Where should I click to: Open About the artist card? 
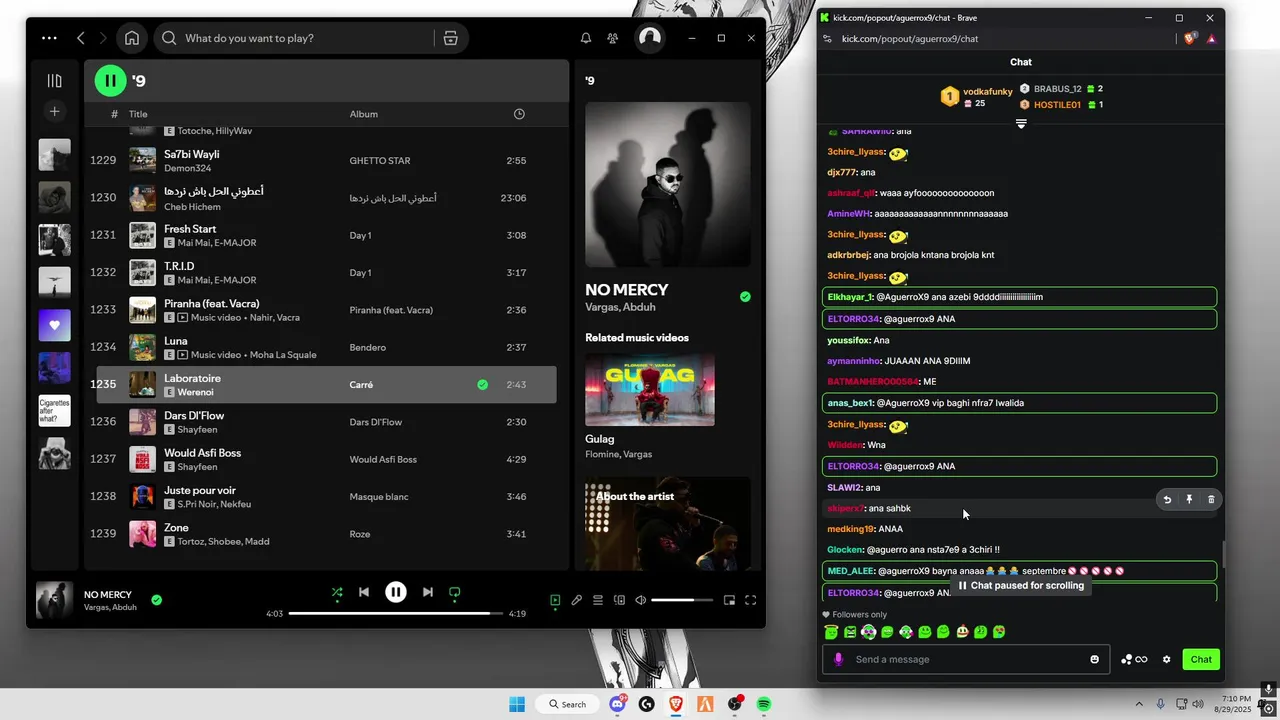coord(668,523)
